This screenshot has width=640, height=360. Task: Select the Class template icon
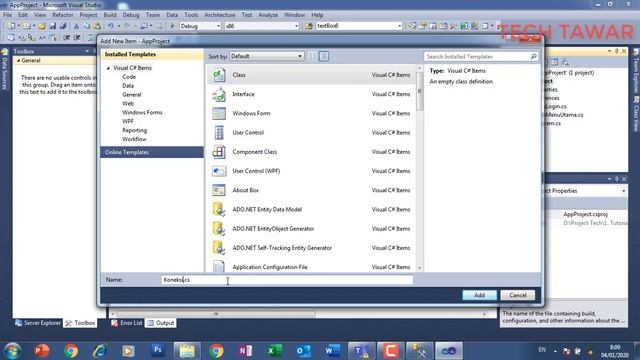click(x=219, y=75)
